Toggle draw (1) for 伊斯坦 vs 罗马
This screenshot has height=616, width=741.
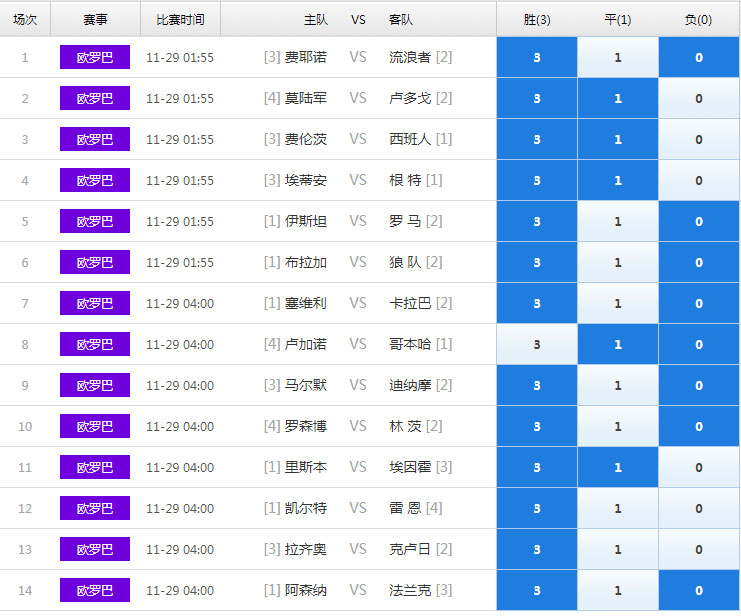[x=618, y=221]
